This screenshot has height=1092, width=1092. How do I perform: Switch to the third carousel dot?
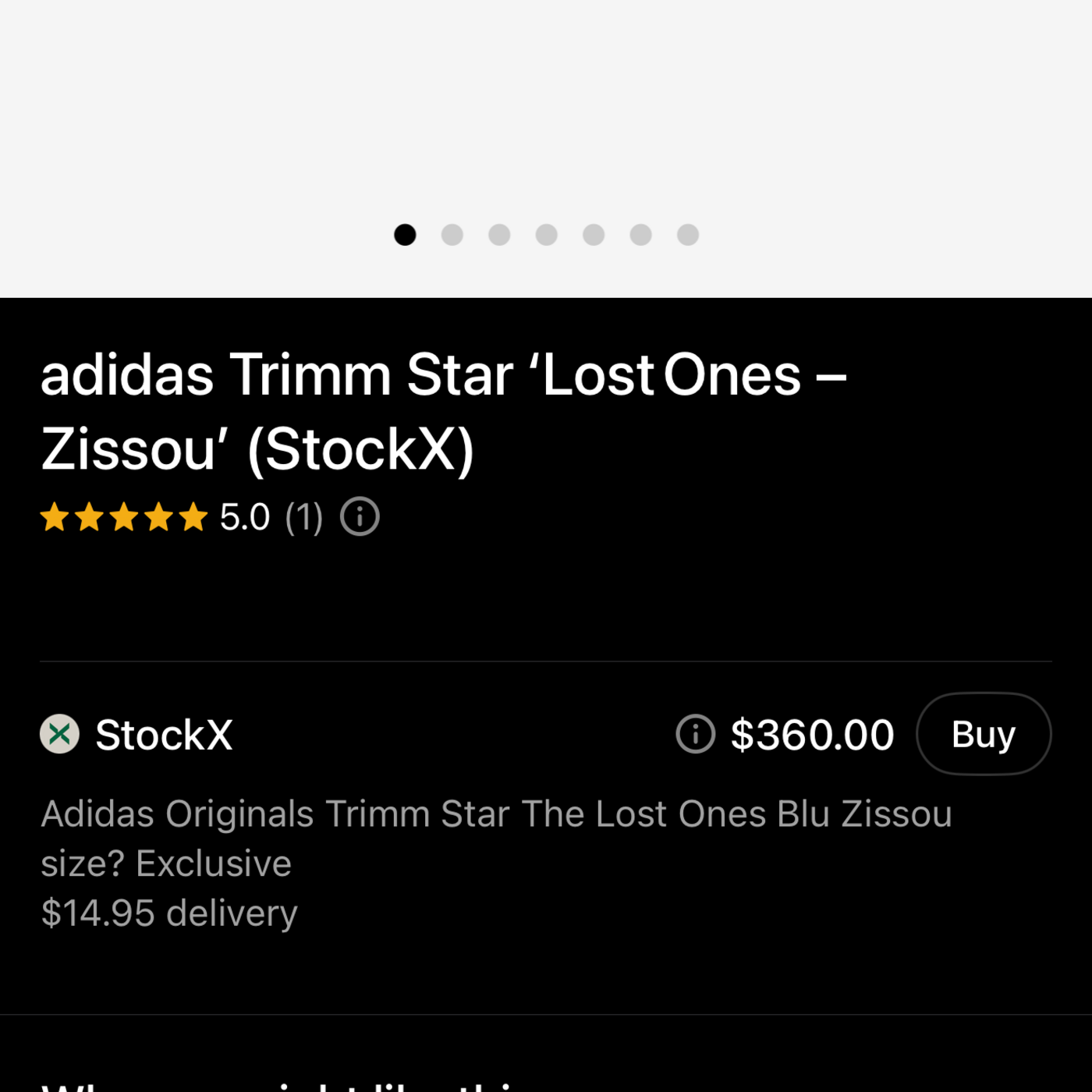click(499, 235)
